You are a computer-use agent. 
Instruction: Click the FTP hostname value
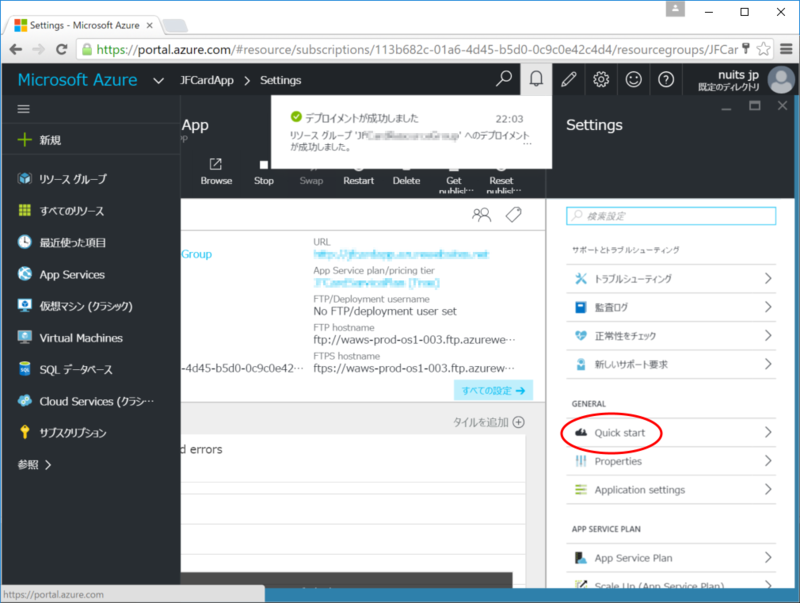tap(414, 340)
